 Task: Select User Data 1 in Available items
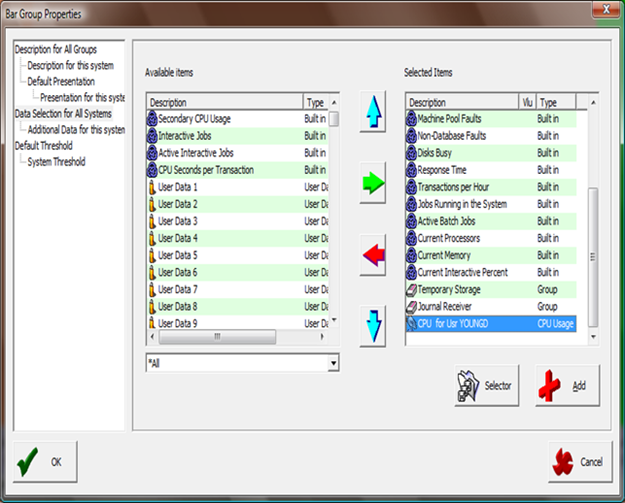178,187
